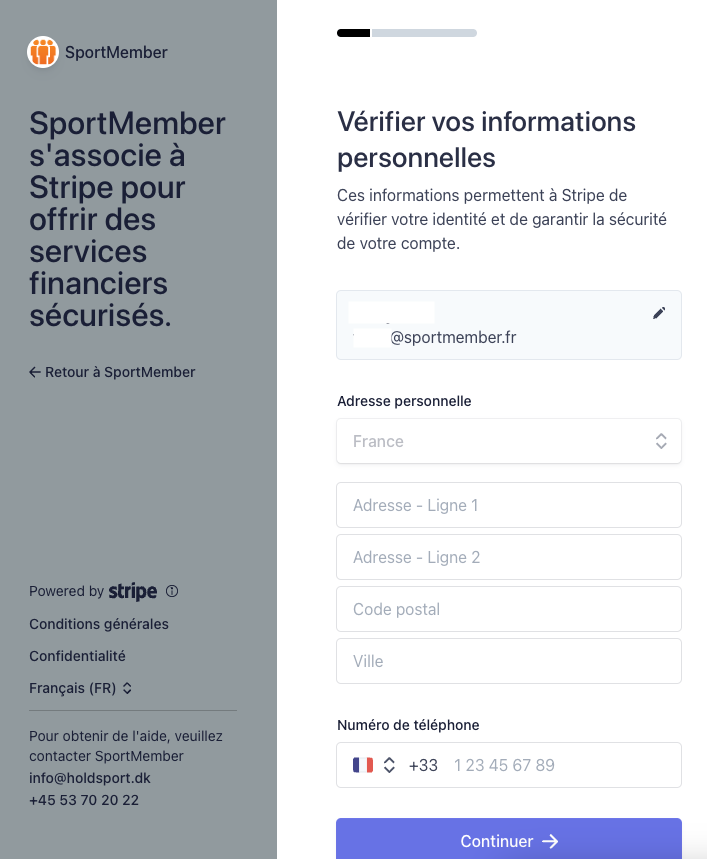Click the Stripe logo
The width and height of the screenshot is (707, 859).
[x=133, y=591]
